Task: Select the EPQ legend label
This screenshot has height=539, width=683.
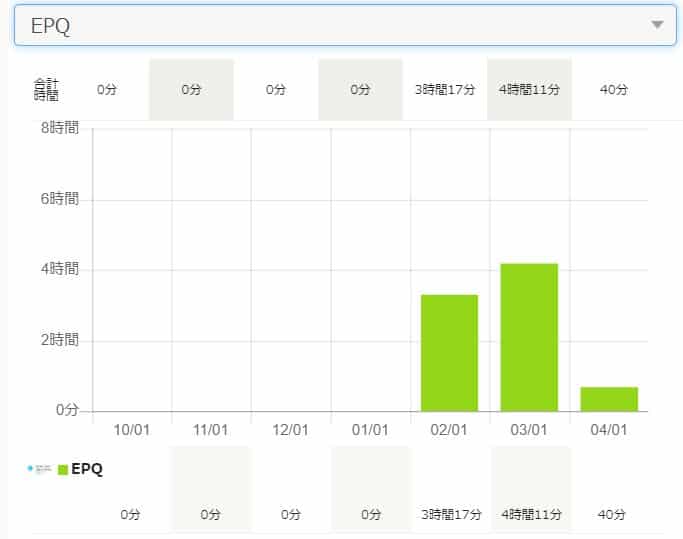Action: tap(87, 468)
